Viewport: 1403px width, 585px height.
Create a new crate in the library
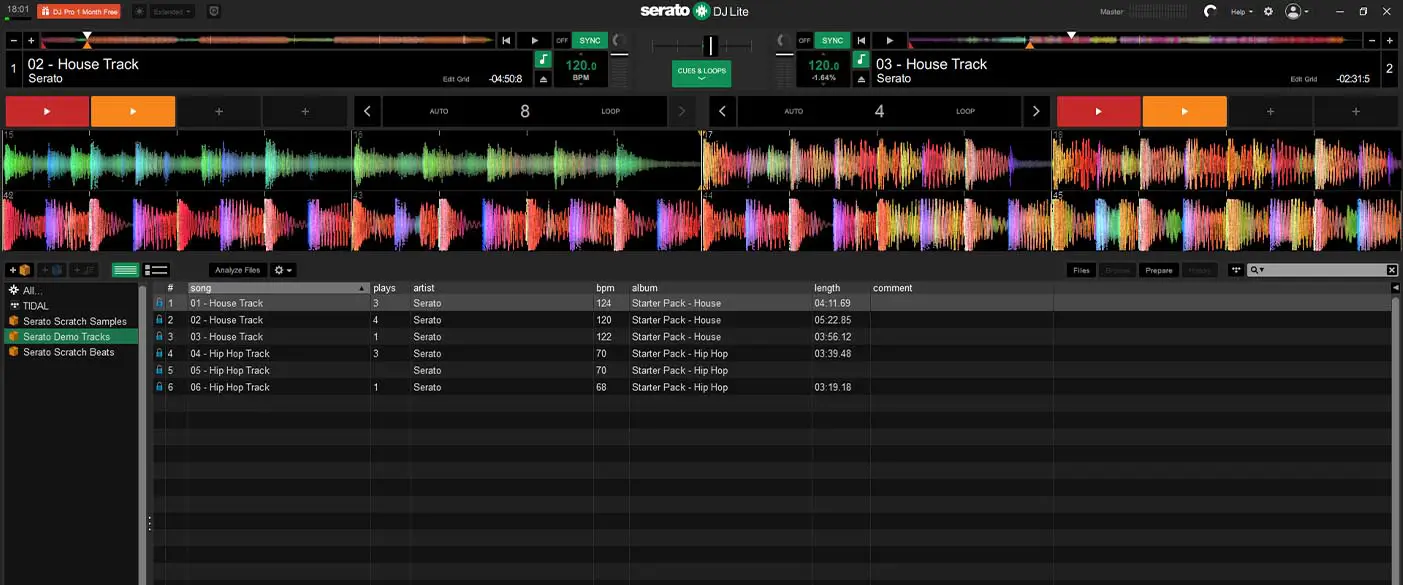coord(19,270)
